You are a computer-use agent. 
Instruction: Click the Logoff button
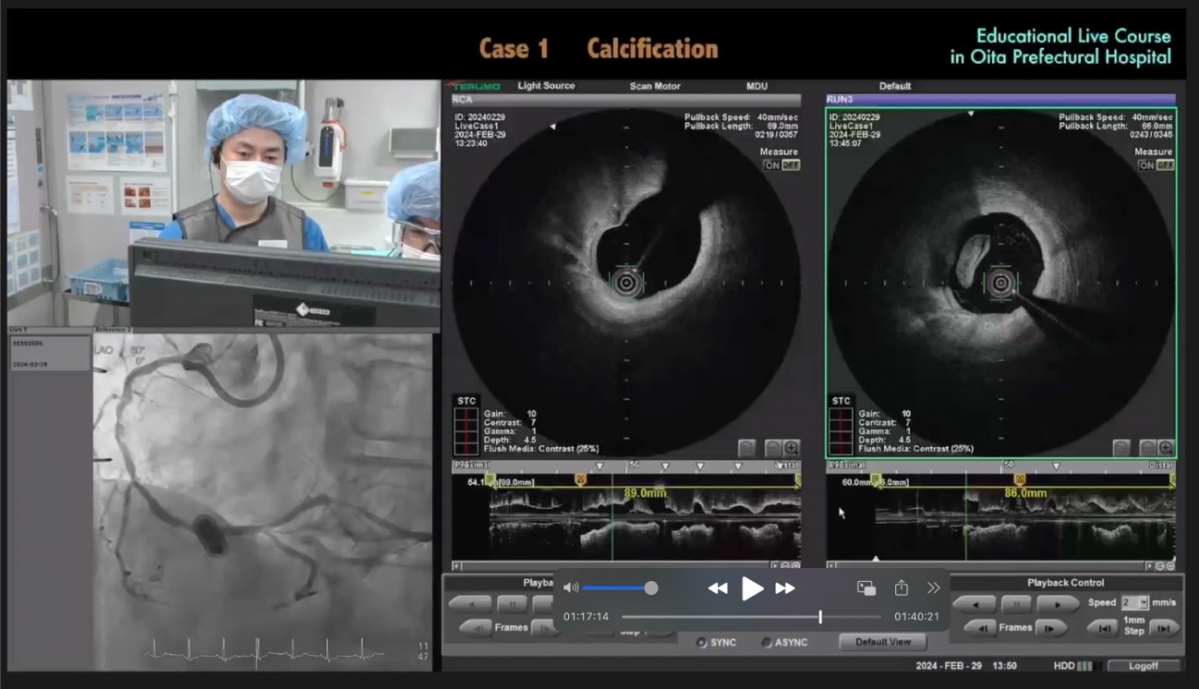[1143, 666]
